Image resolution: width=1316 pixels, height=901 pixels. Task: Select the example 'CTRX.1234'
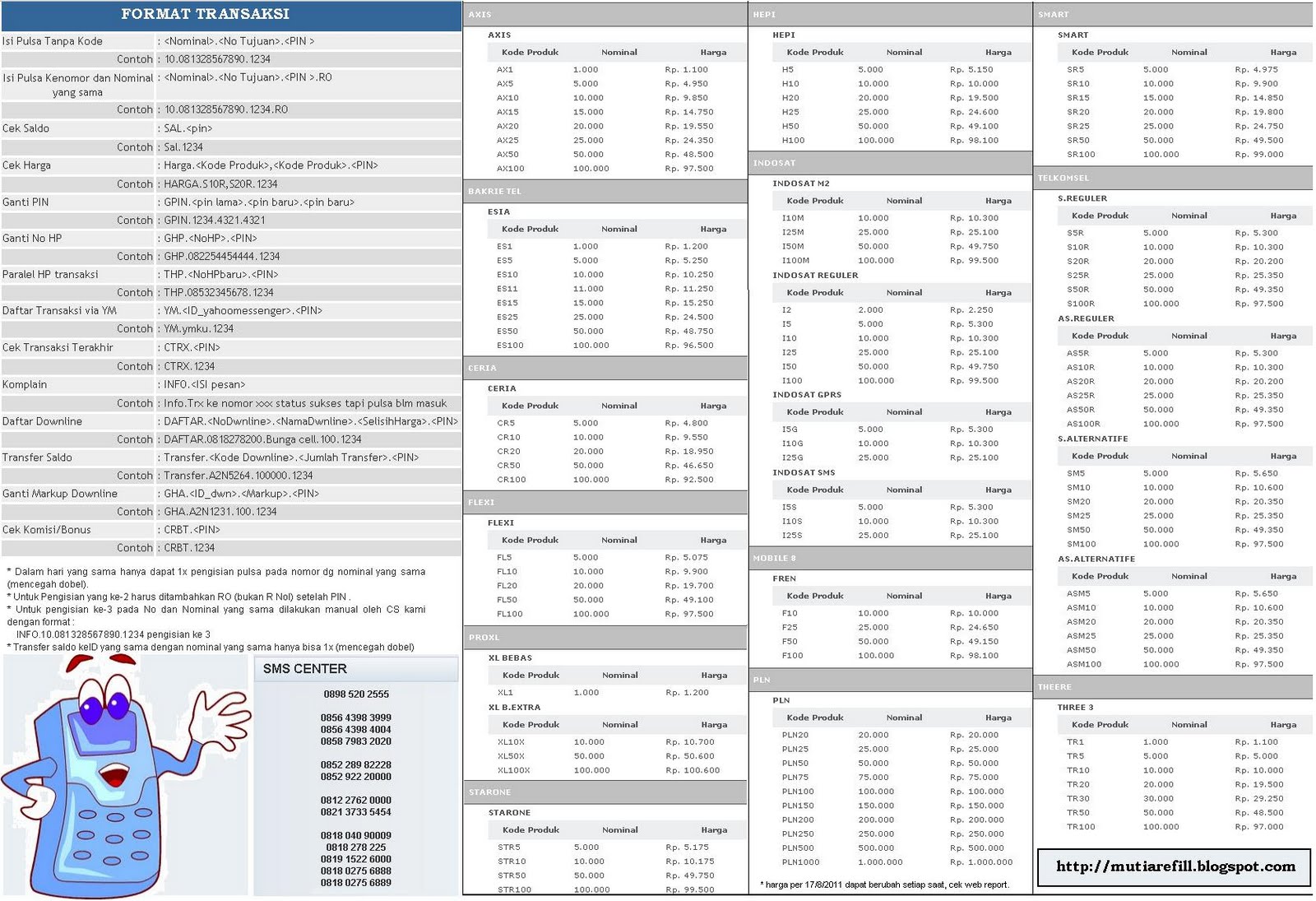(x=189, y=366)
